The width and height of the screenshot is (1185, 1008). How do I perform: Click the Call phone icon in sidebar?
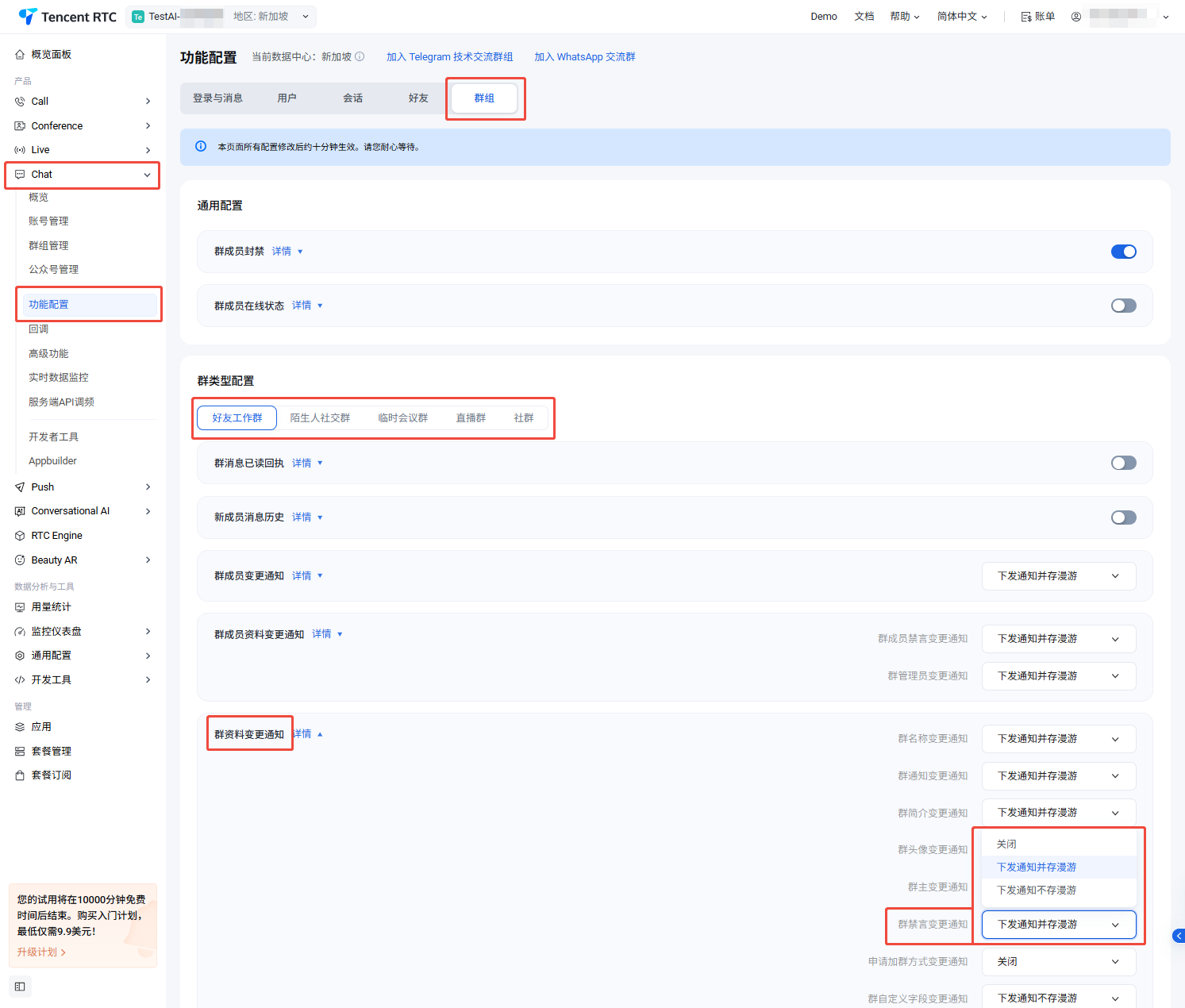point(20,102)
